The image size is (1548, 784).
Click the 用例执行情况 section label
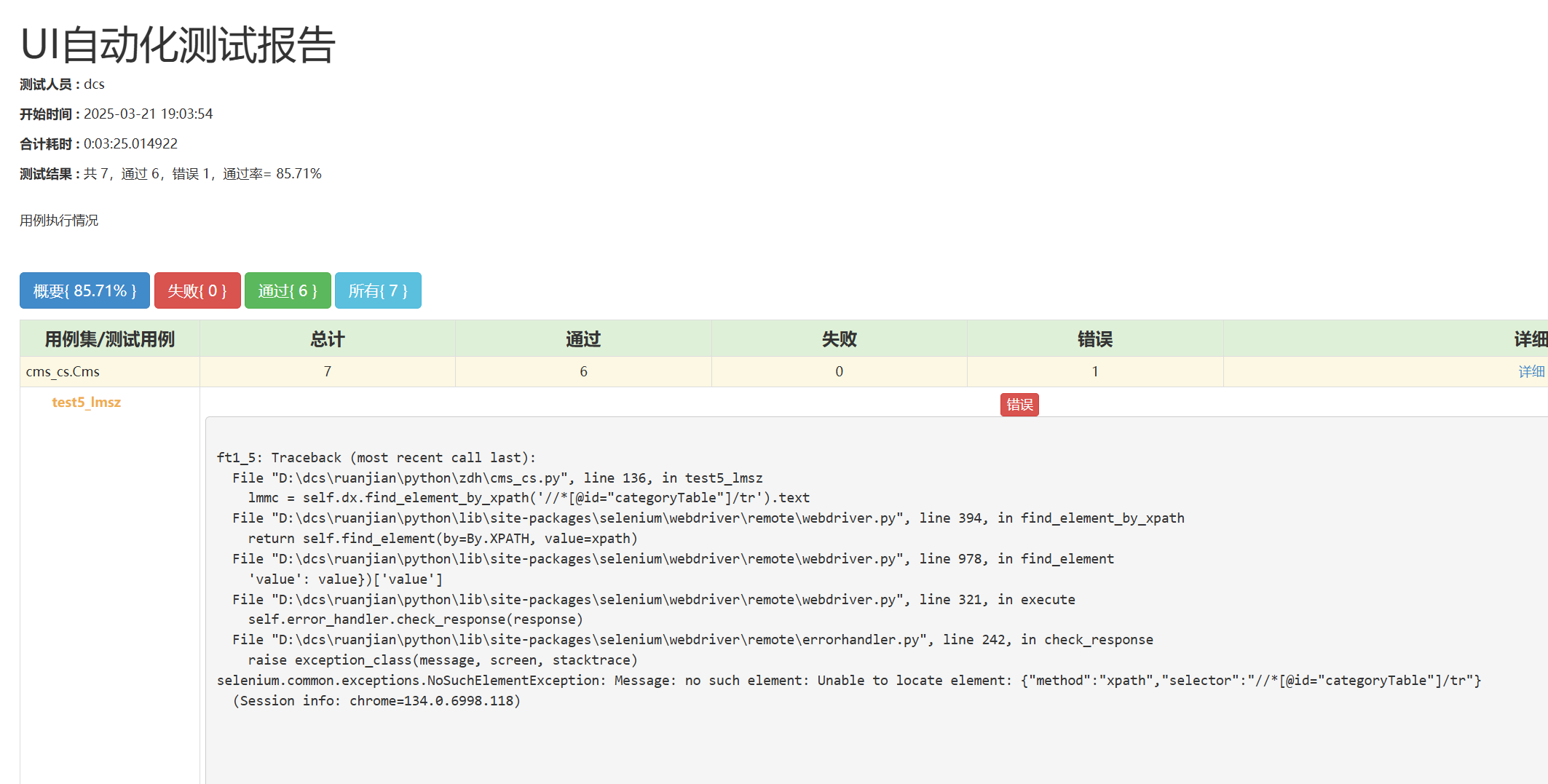pyautogui.click(x=59, y=221)
